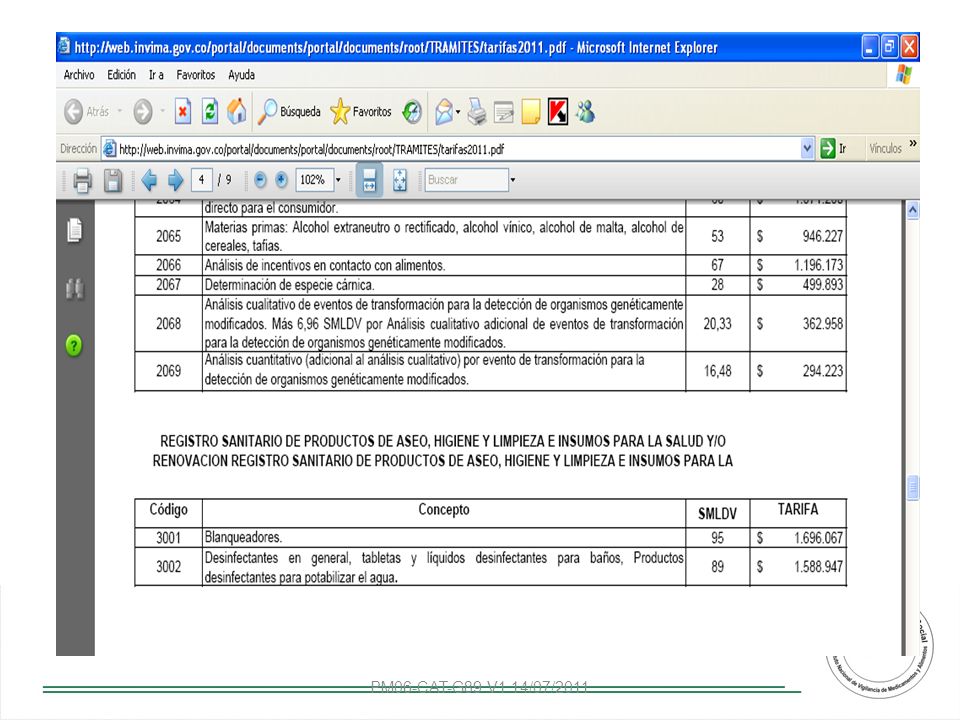The image size is (960, 720).
Task: Click the Edit page icon in toolbar
Action: [x=504, y=112]
